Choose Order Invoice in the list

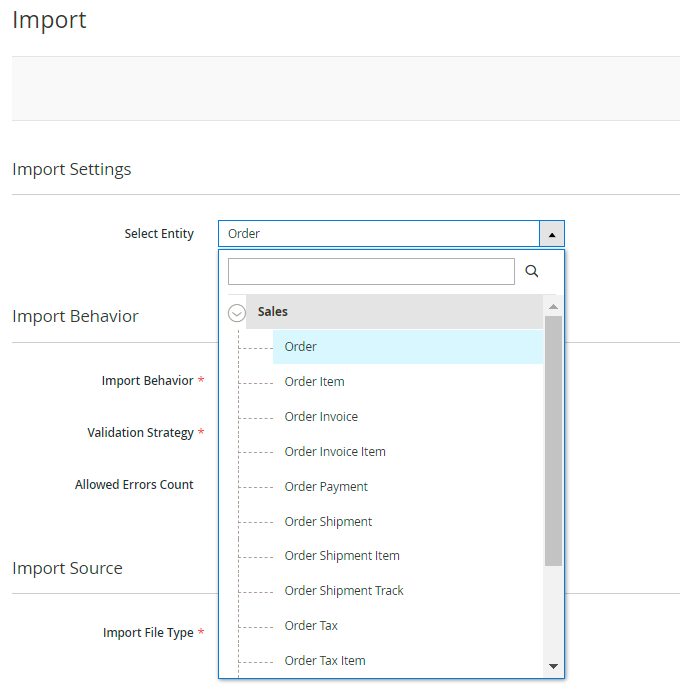tap(321, 417)
